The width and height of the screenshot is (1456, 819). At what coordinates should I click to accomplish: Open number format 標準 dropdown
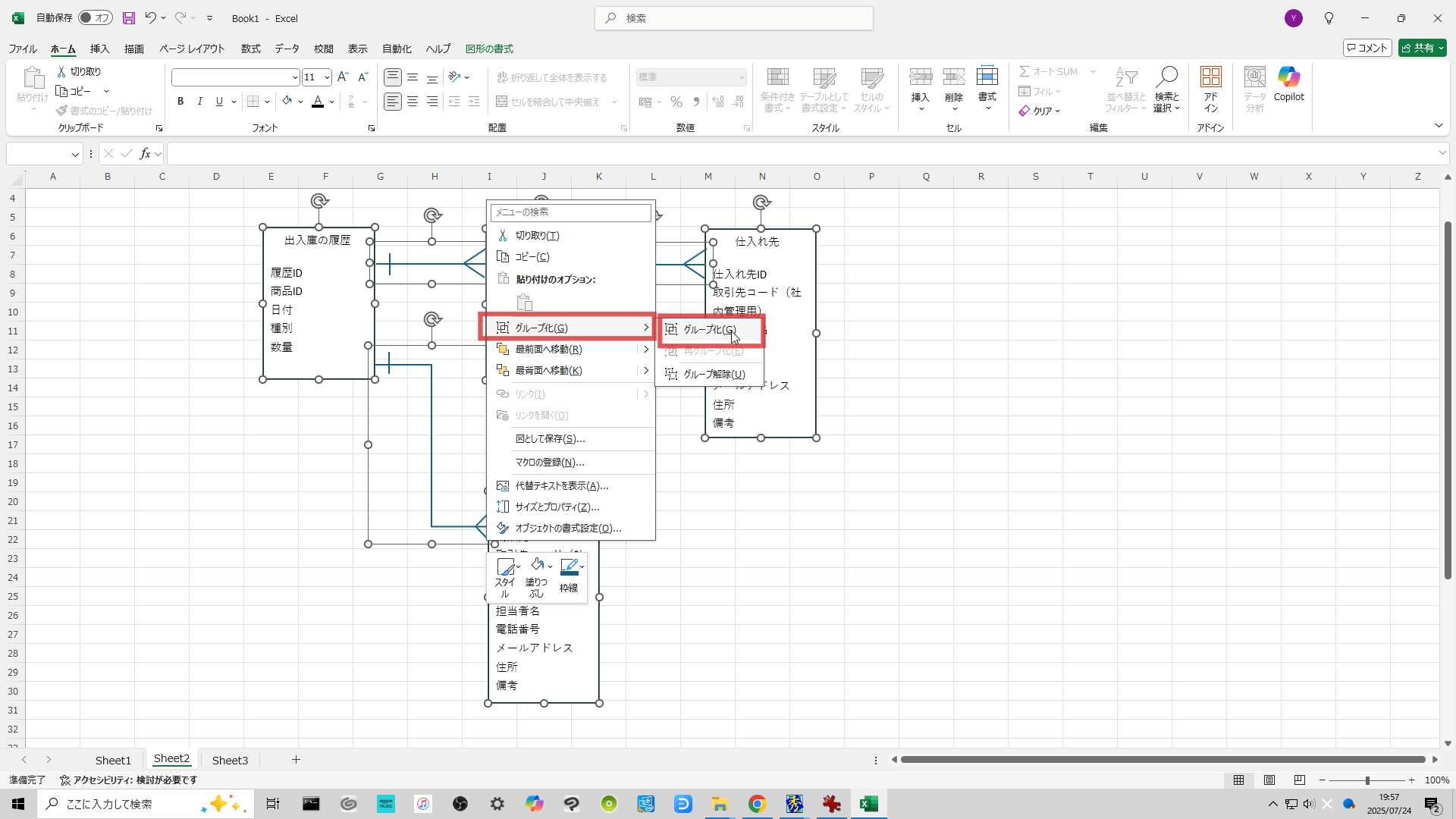tap(741, 77)
